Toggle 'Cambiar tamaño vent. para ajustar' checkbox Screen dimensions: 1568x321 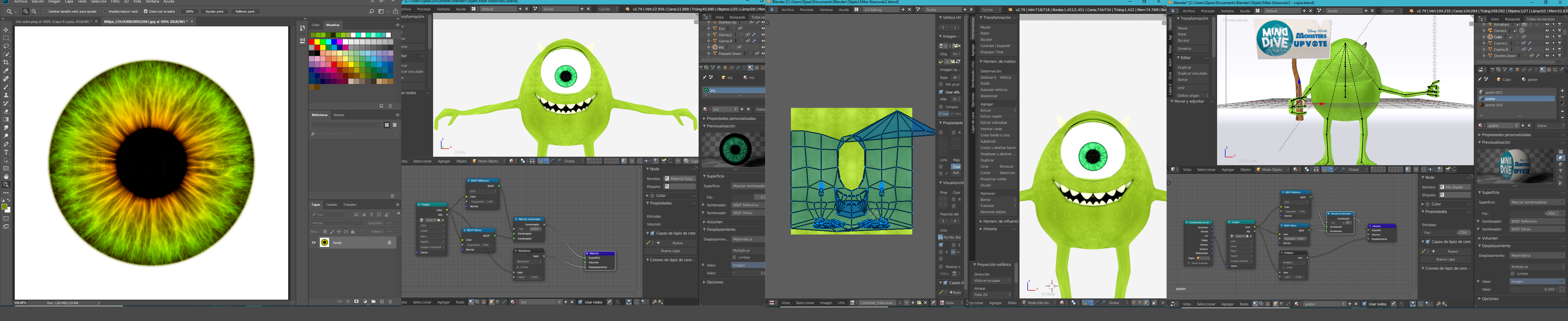(45, 12)
